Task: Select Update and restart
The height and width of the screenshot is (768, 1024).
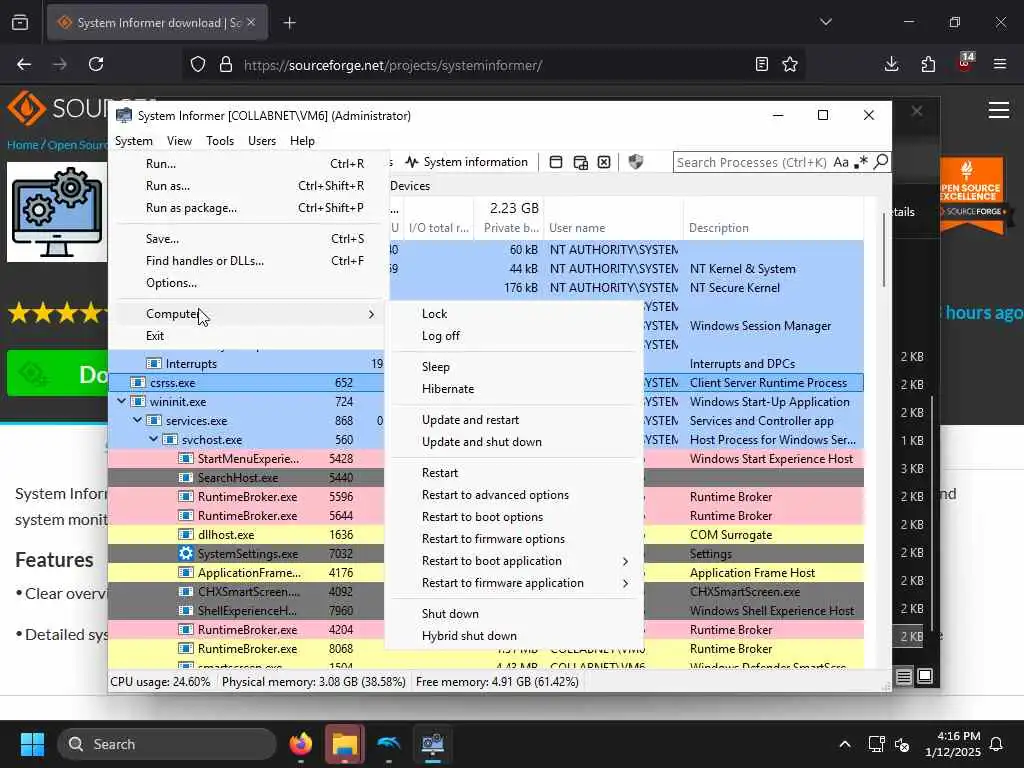Action: tap(514, 420)
